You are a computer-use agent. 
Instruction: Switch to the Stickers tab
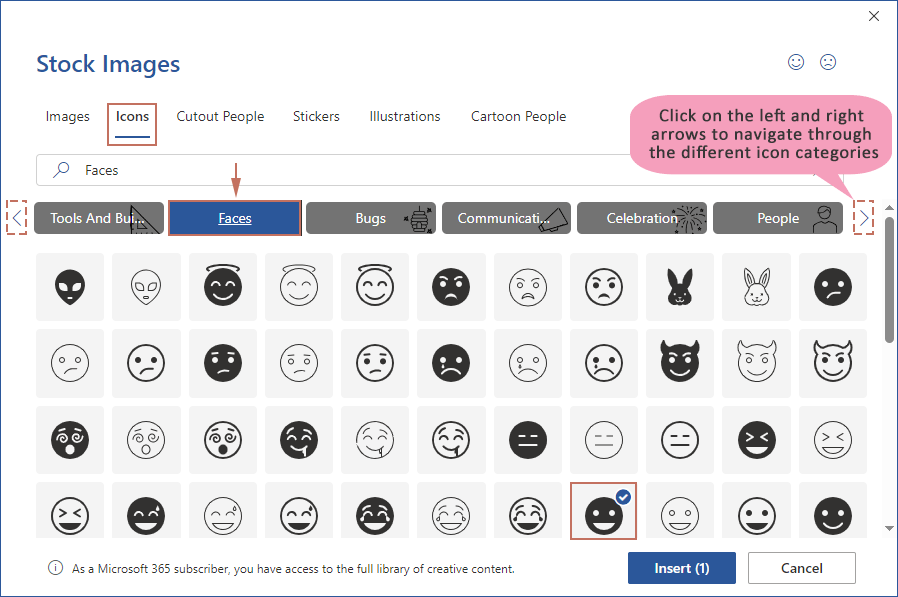[x=316, y=117]
